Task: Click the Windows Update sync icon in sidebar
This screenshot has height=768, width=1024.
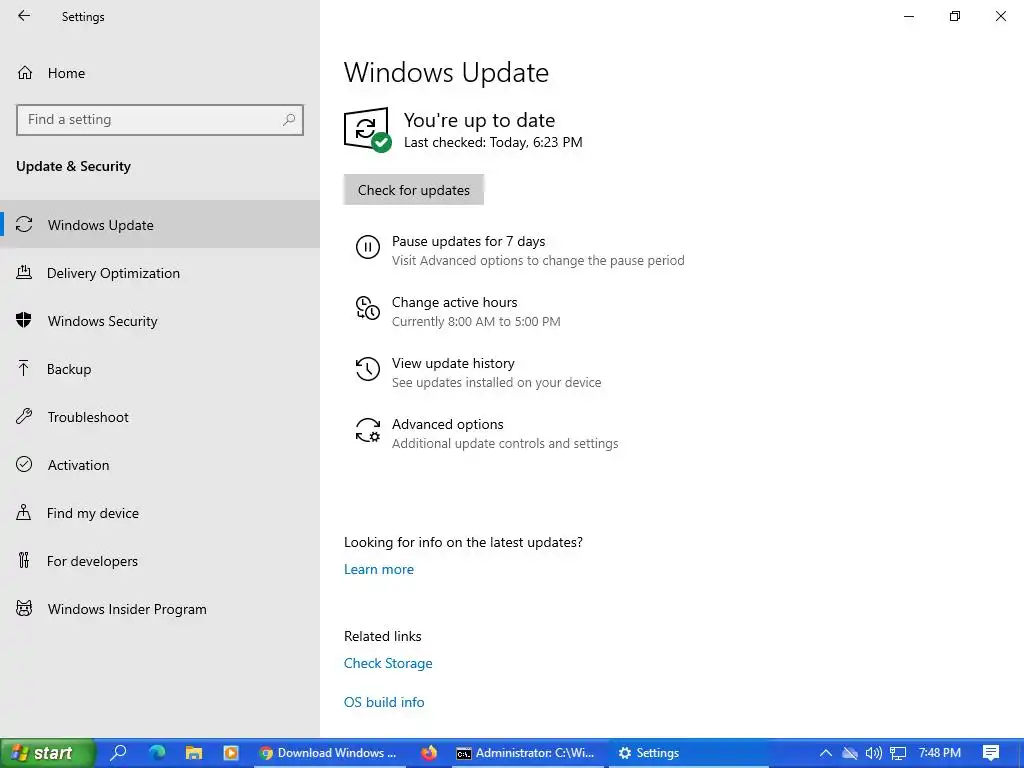Action: 24,225
